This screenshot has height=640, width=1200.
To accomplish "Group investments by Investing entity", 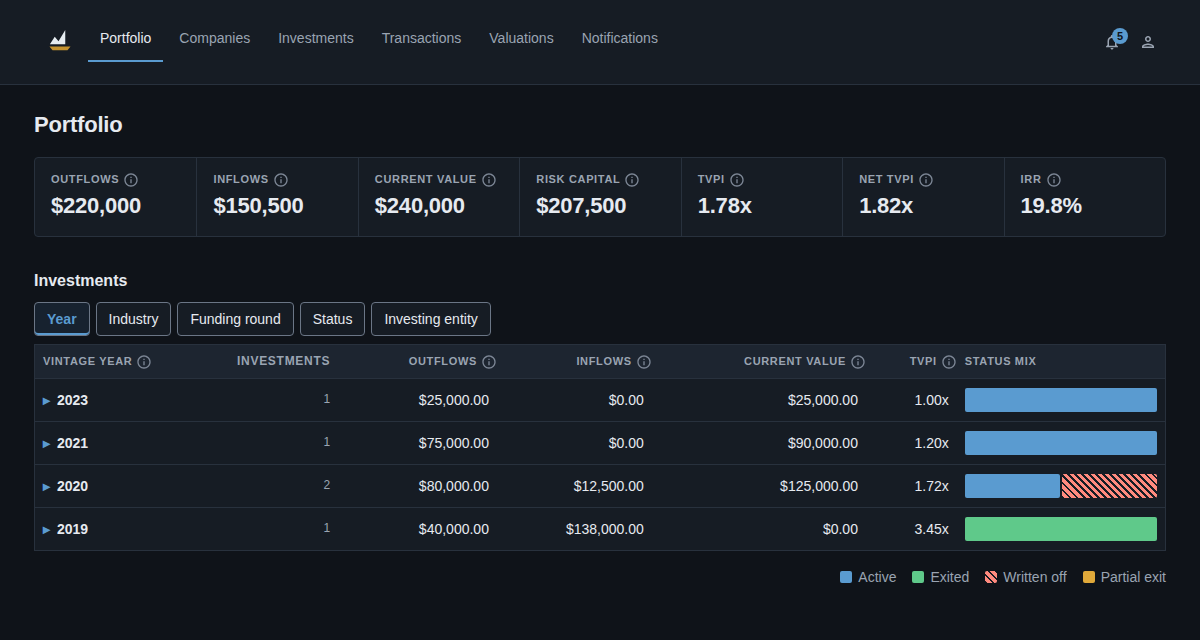I will pos(431,319).
